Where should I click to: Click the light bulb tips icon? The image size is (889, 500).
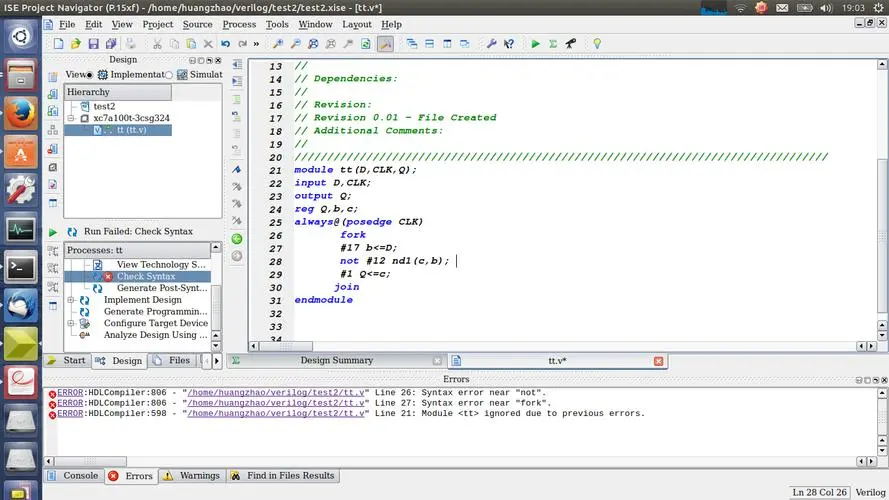pos(597,44)
